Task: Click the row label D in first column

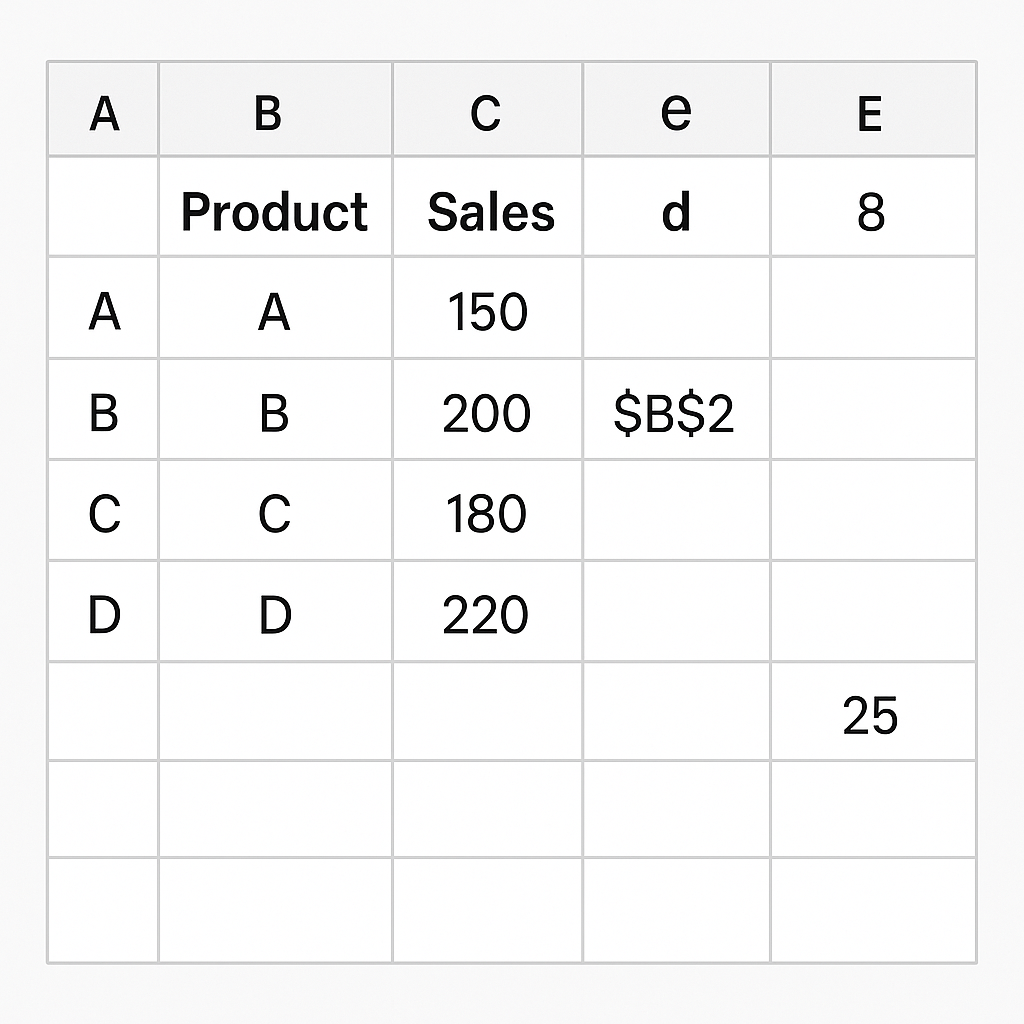Action: tap(103, 611)
